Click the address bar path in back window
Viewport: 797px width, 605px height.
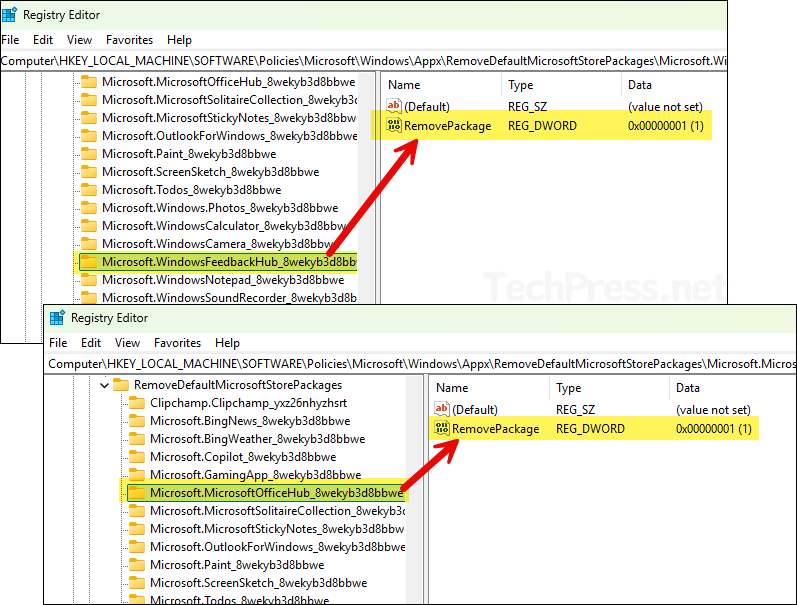(x=363, y=61)
